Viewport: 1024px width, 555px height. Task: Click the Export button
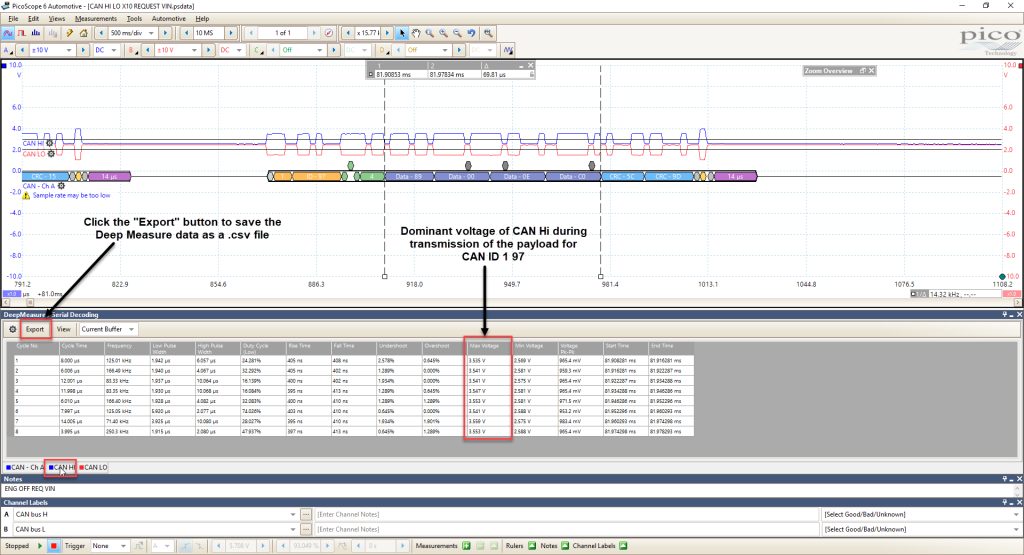(x=35, y=329)
